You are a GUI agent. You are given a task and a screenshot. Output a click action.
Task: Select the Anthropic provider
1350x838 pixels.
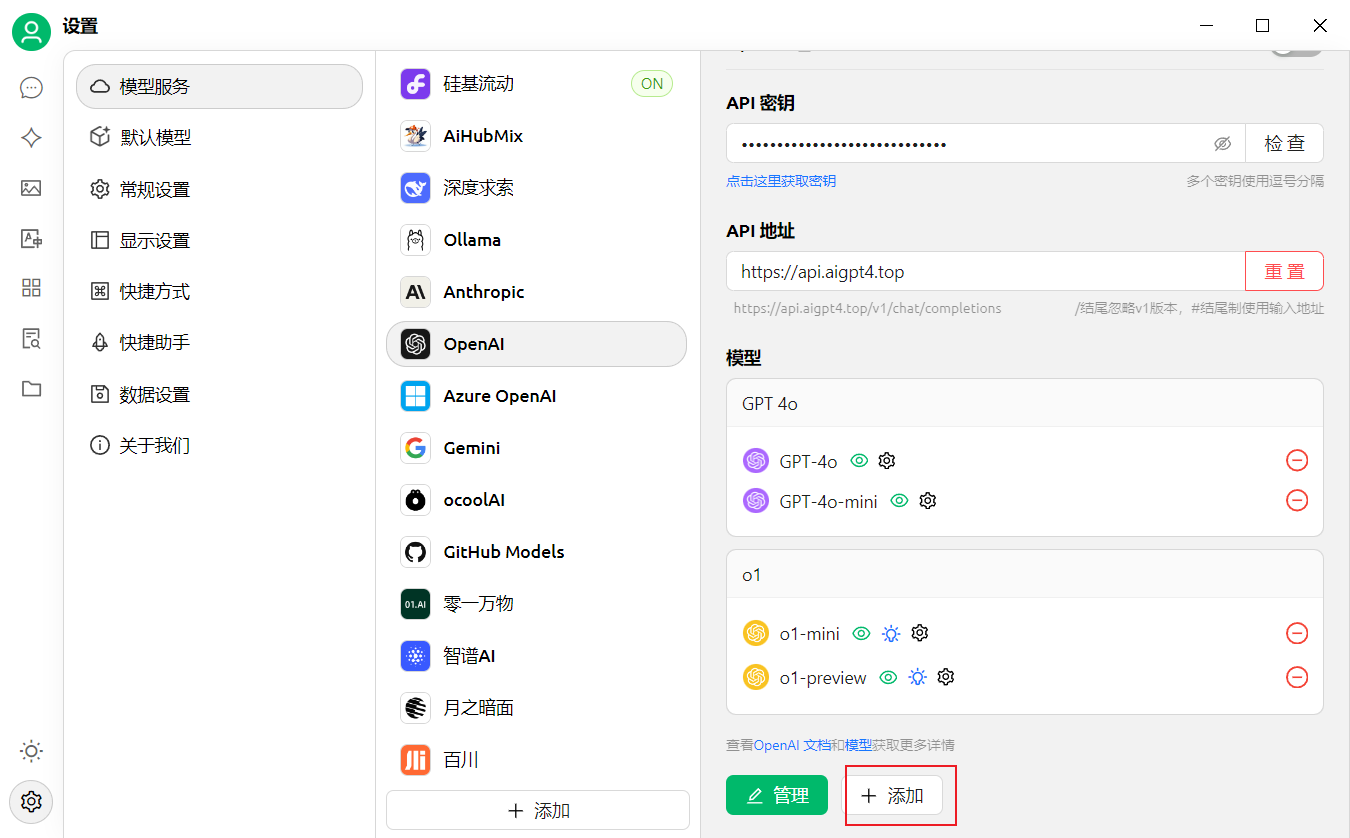(x=536, y=292)
